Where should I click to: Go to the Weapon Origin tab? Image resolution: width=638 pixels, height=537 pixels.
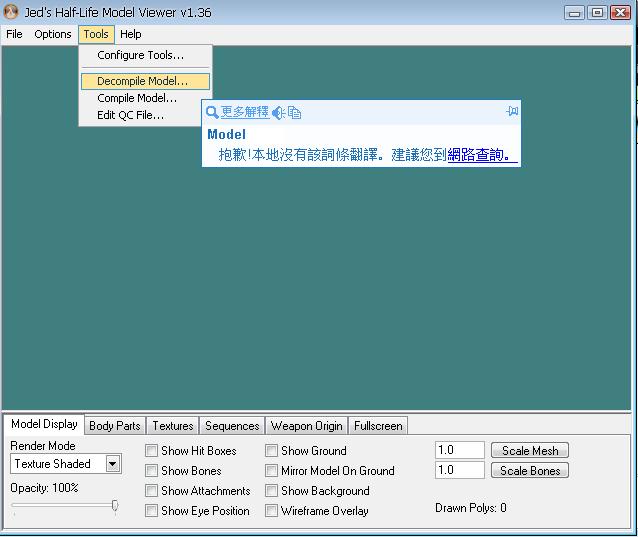coord(306,426)
